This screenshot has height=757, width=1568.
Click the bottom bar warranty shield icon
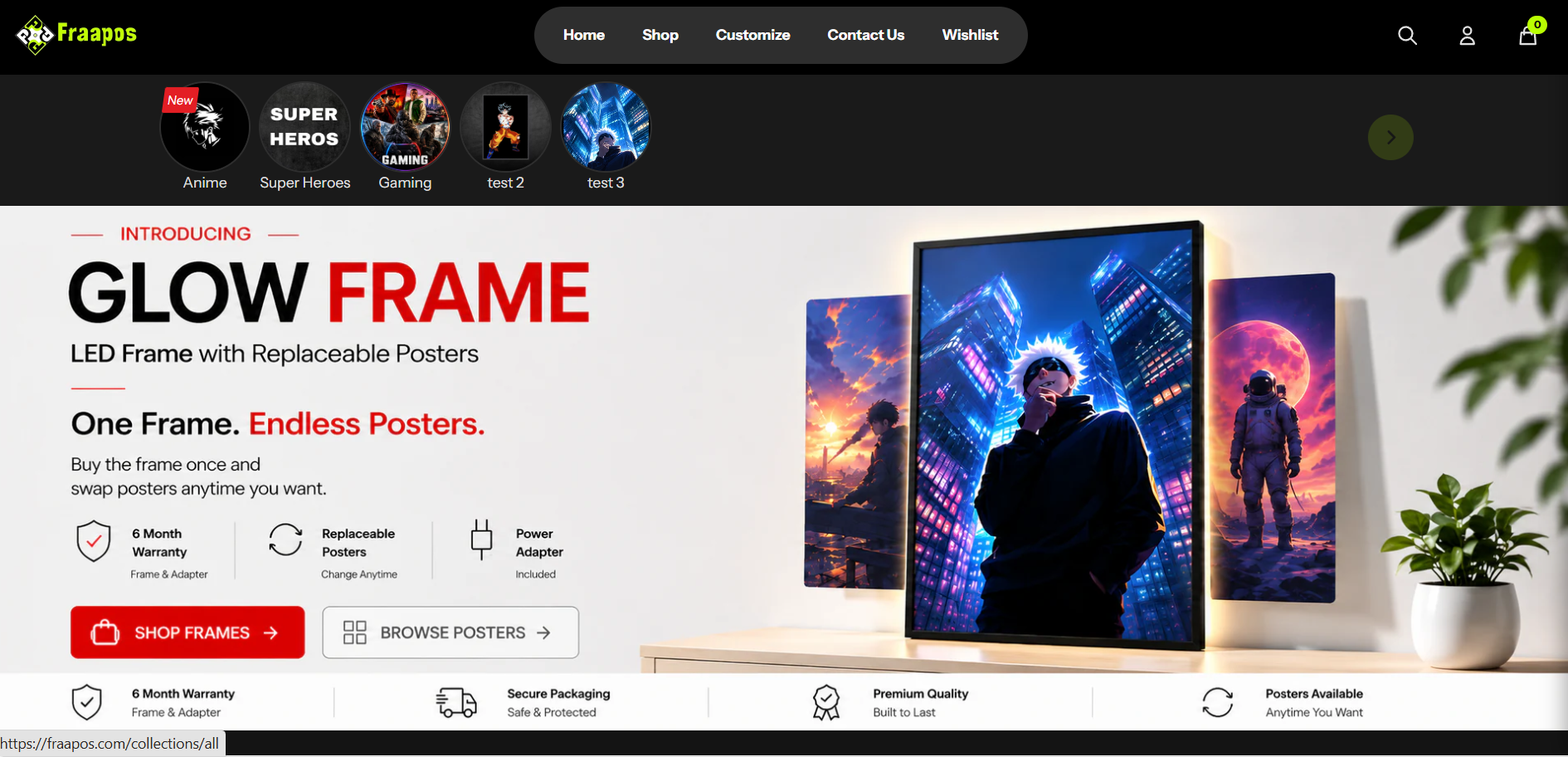[87, 702]
